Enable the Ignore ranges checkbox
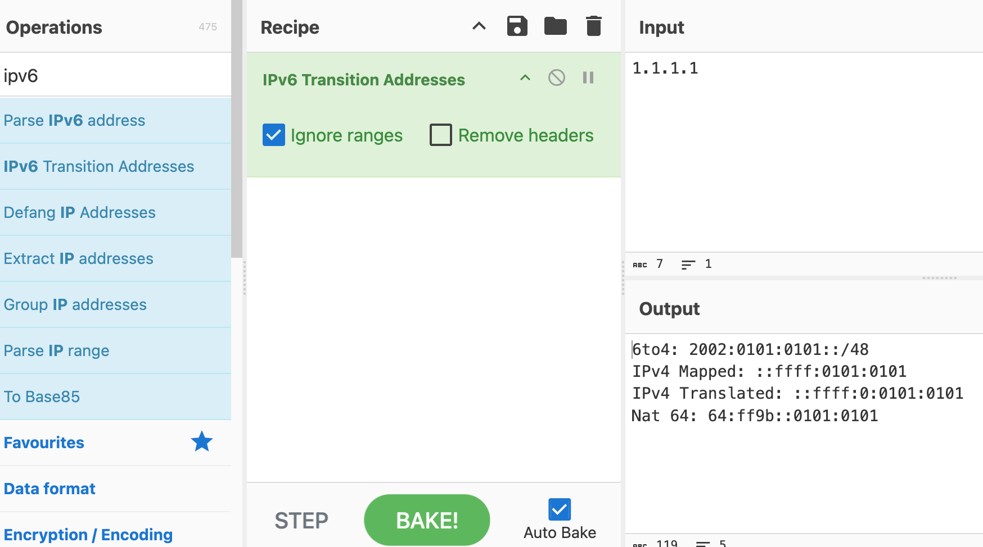The width and height of the screenshot is (983, 547). pos(274,135)
